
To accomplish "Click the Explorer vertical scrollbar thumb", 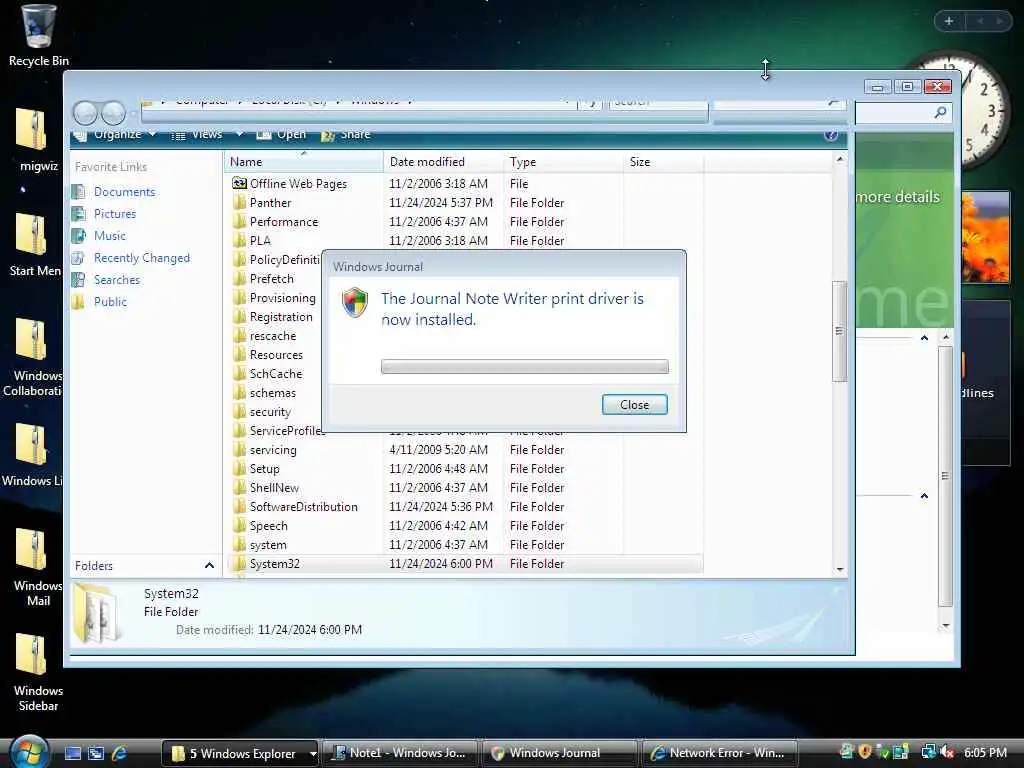I will pyautogui.click(x=840, y=331).
